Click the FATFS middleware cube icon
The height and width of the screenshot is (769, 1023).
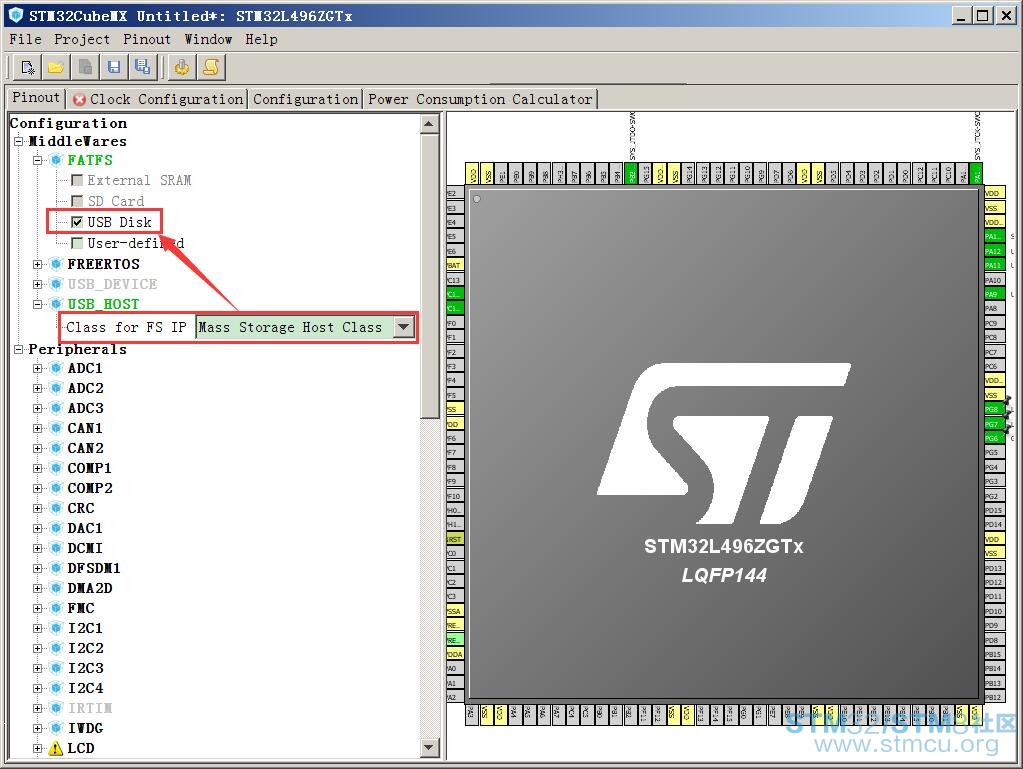click(x=56, y=160)
